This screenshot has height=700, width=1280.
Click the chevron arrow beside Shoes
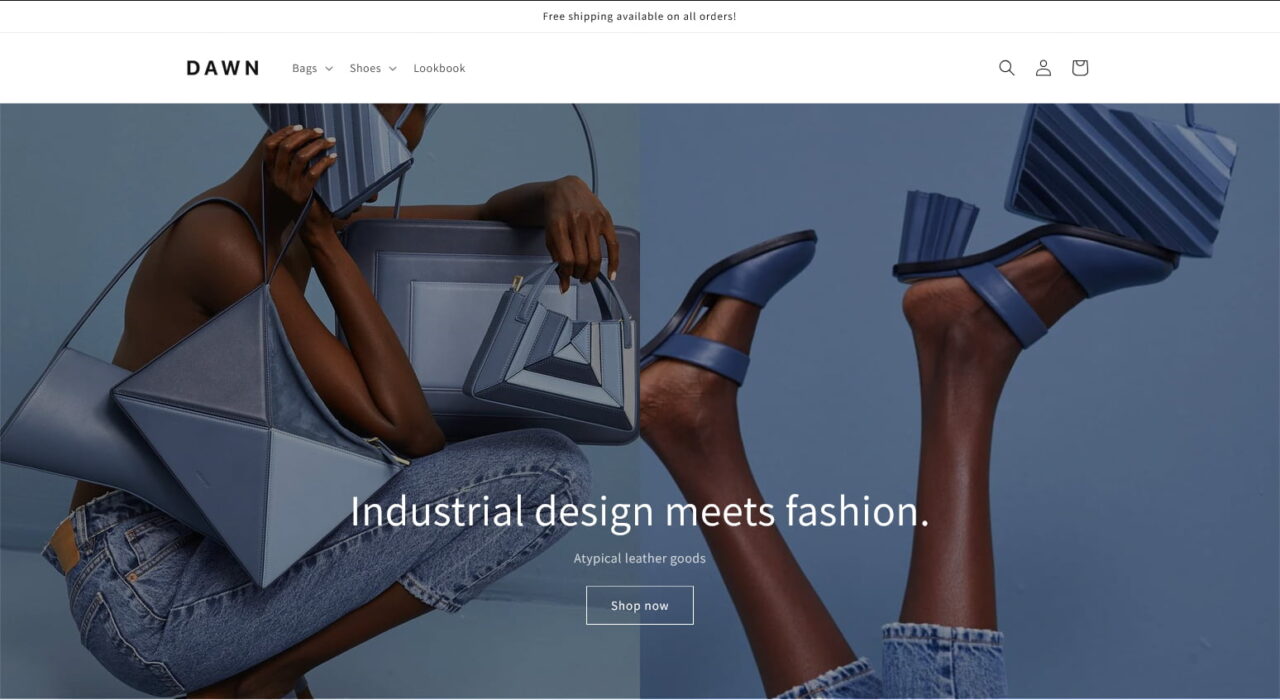[x=392, y=69]
